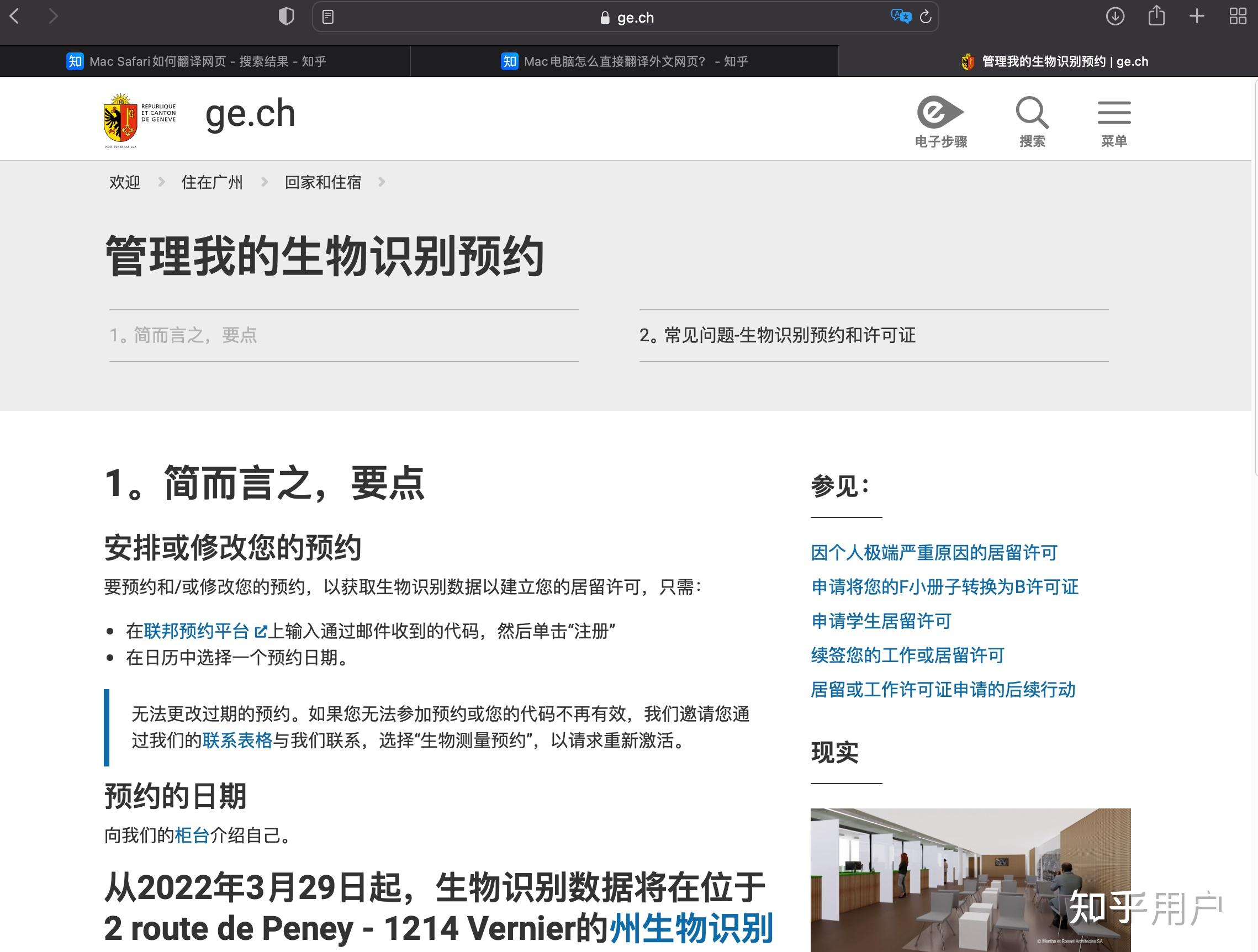Open the translate page icon
1258x952 pixels.
tap(901, 17)
